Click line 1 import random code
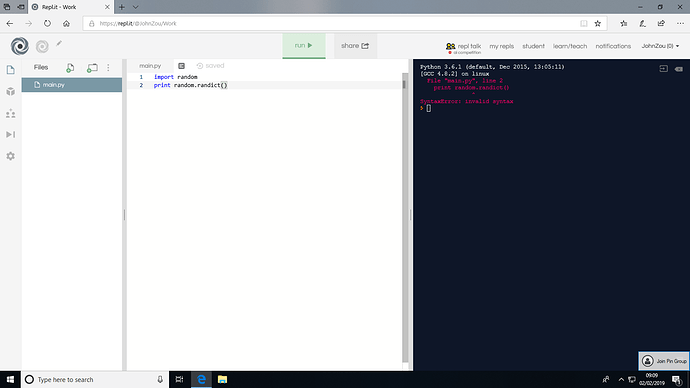This screenshot has width=690, height=388. (176, 77)
